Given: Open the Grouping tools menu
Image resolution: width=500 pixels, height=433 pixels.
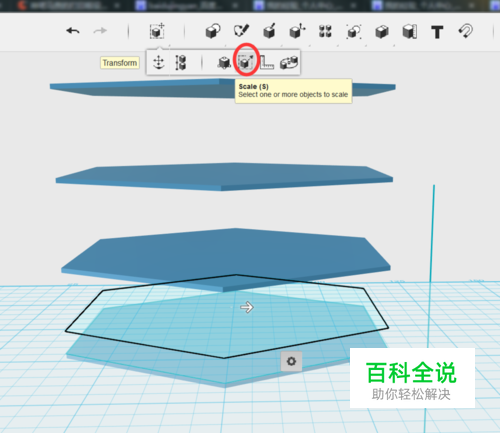Looking at the screenshot, I should pyautogui.click(x=354, y=32).
